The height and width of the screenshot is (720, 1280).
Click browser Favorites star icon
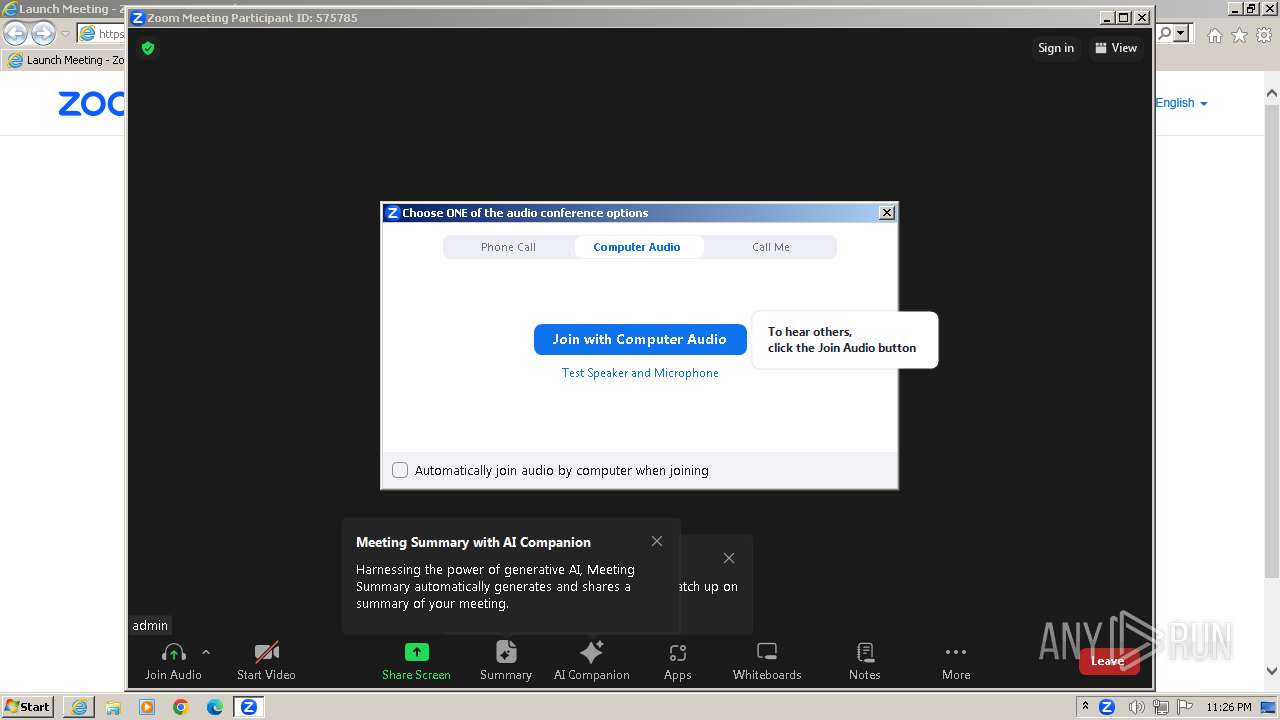coord(1239,35)
